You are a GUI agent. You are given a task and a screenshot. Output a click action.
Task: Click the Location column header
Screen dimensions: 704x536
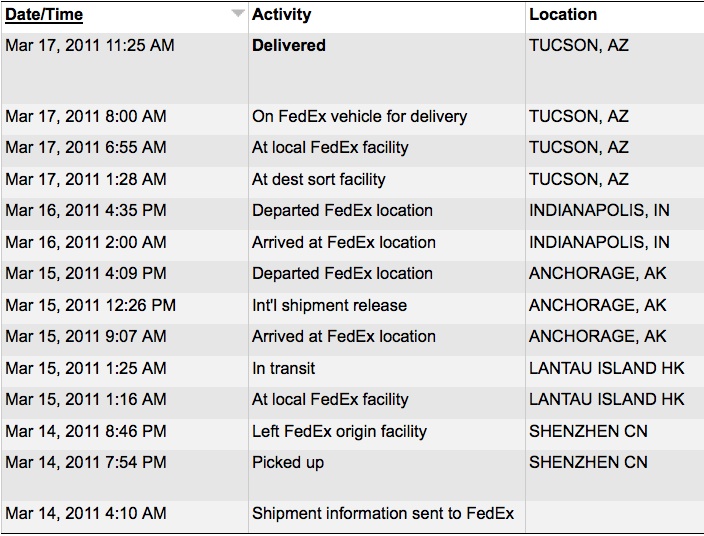(x=563, y=15)
